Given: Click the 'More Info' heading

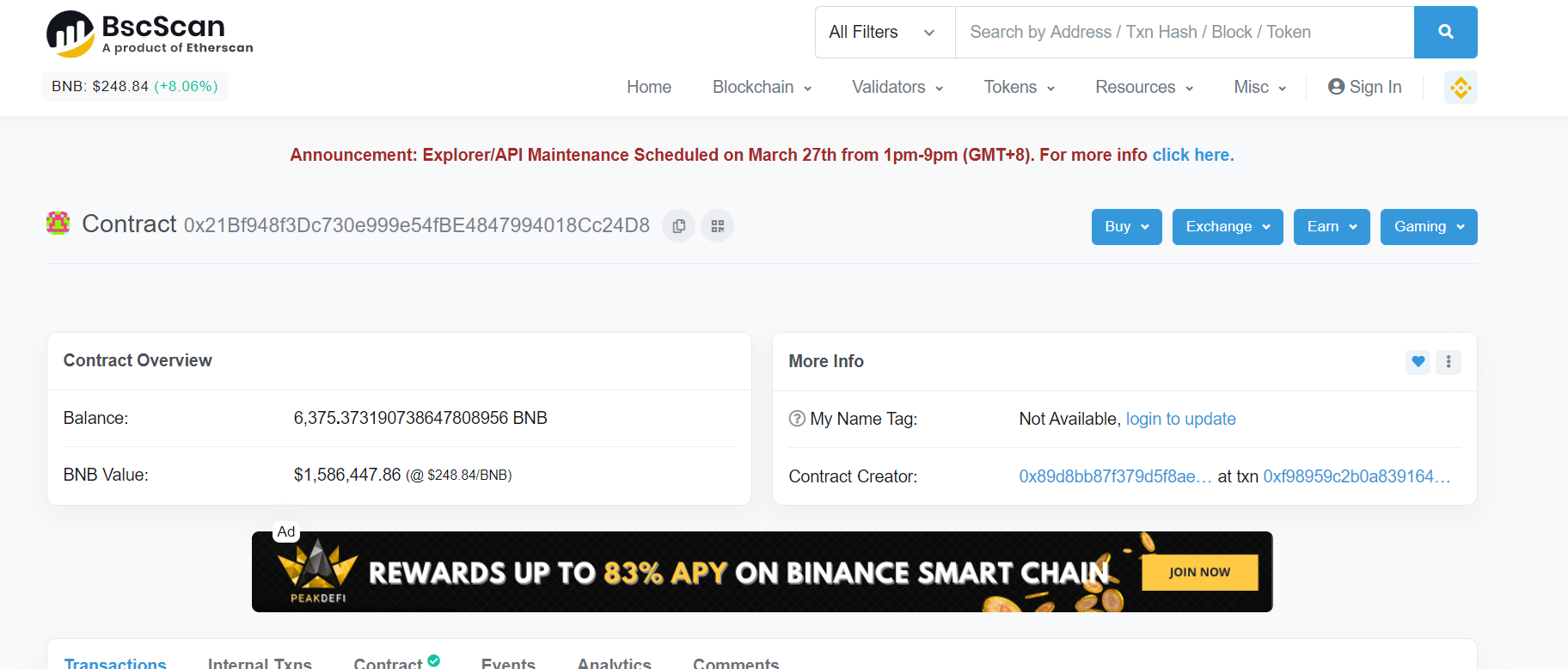Looking at the screenshot, I should 826,361.
